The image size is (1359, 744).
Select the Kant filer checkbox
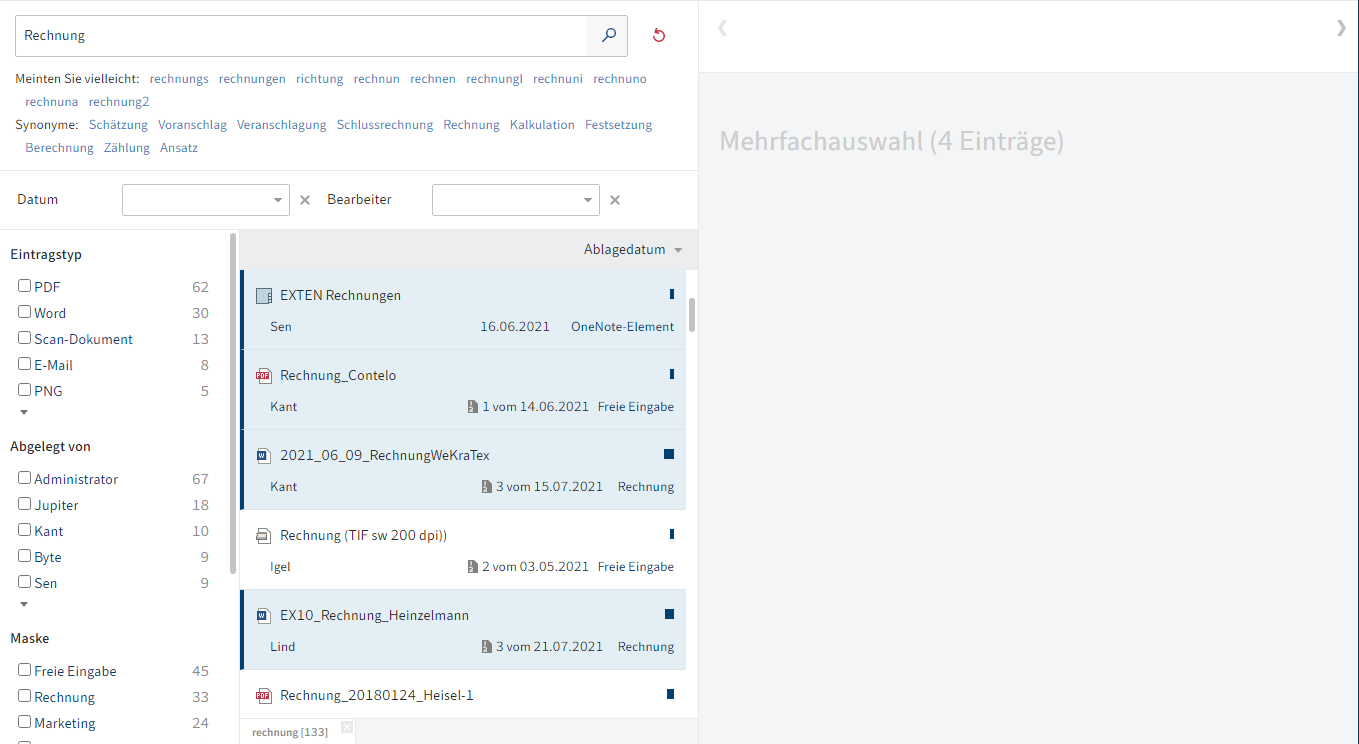tap(25, 530)
